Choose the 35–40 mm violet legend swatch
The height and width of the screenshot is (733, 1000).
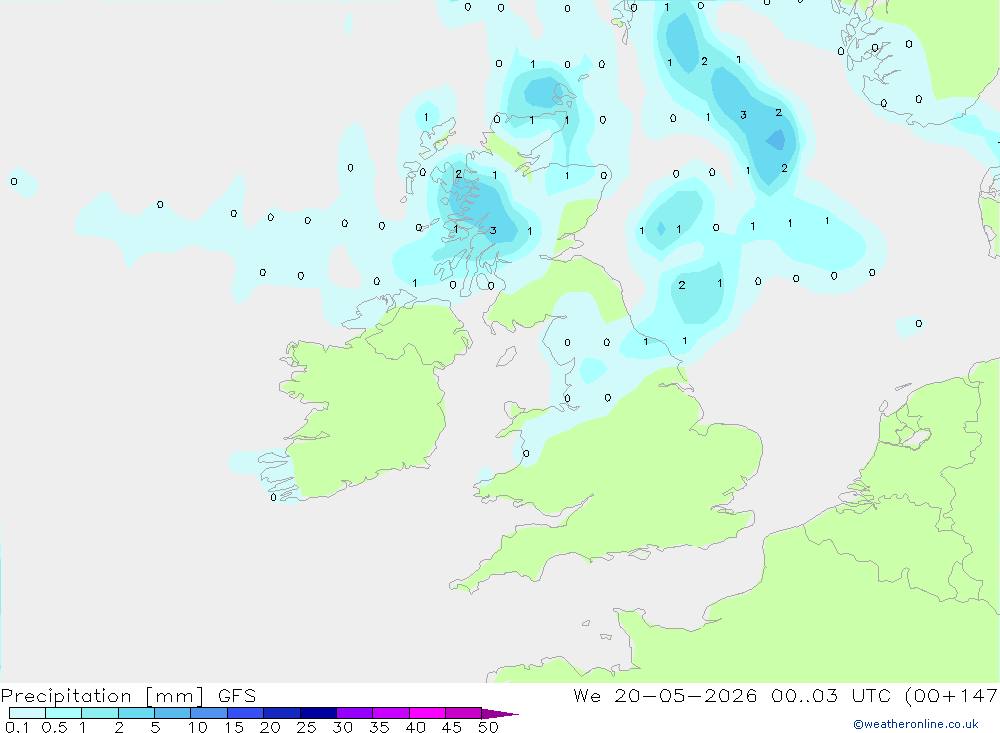[x=391, y=713]
